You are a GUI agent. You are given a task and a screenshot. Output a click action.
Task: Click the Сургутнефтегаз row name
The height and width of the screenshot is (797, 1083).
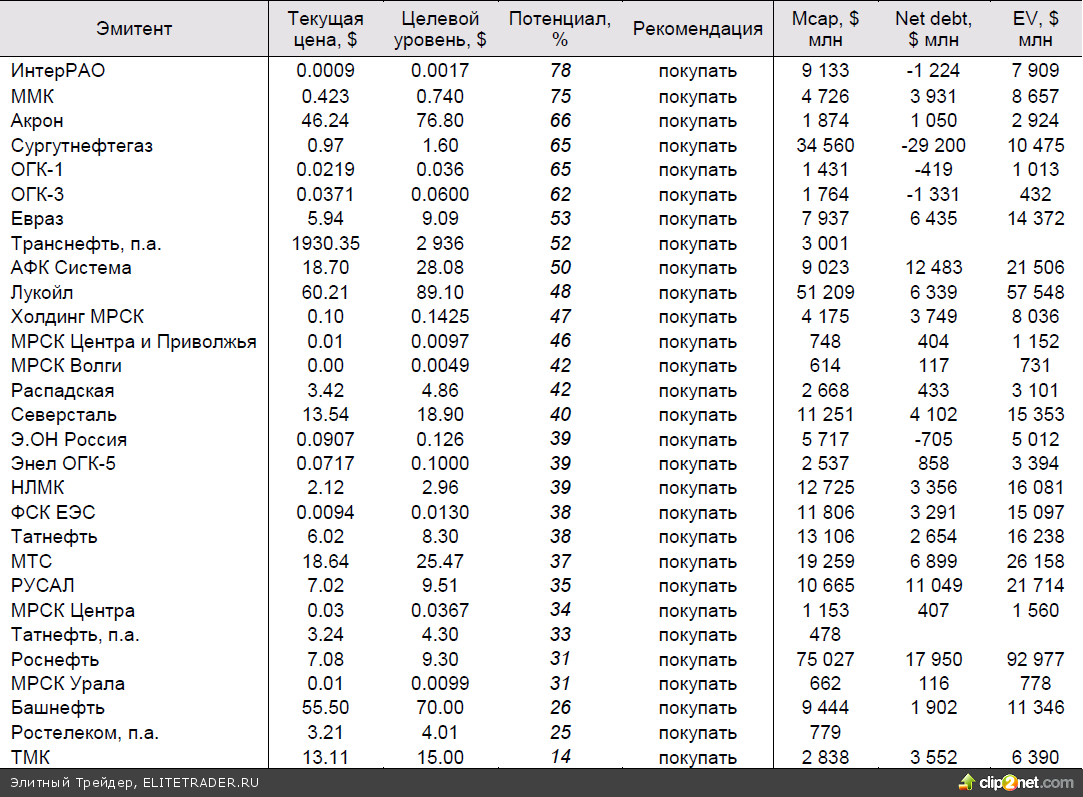tap(82, 145)
